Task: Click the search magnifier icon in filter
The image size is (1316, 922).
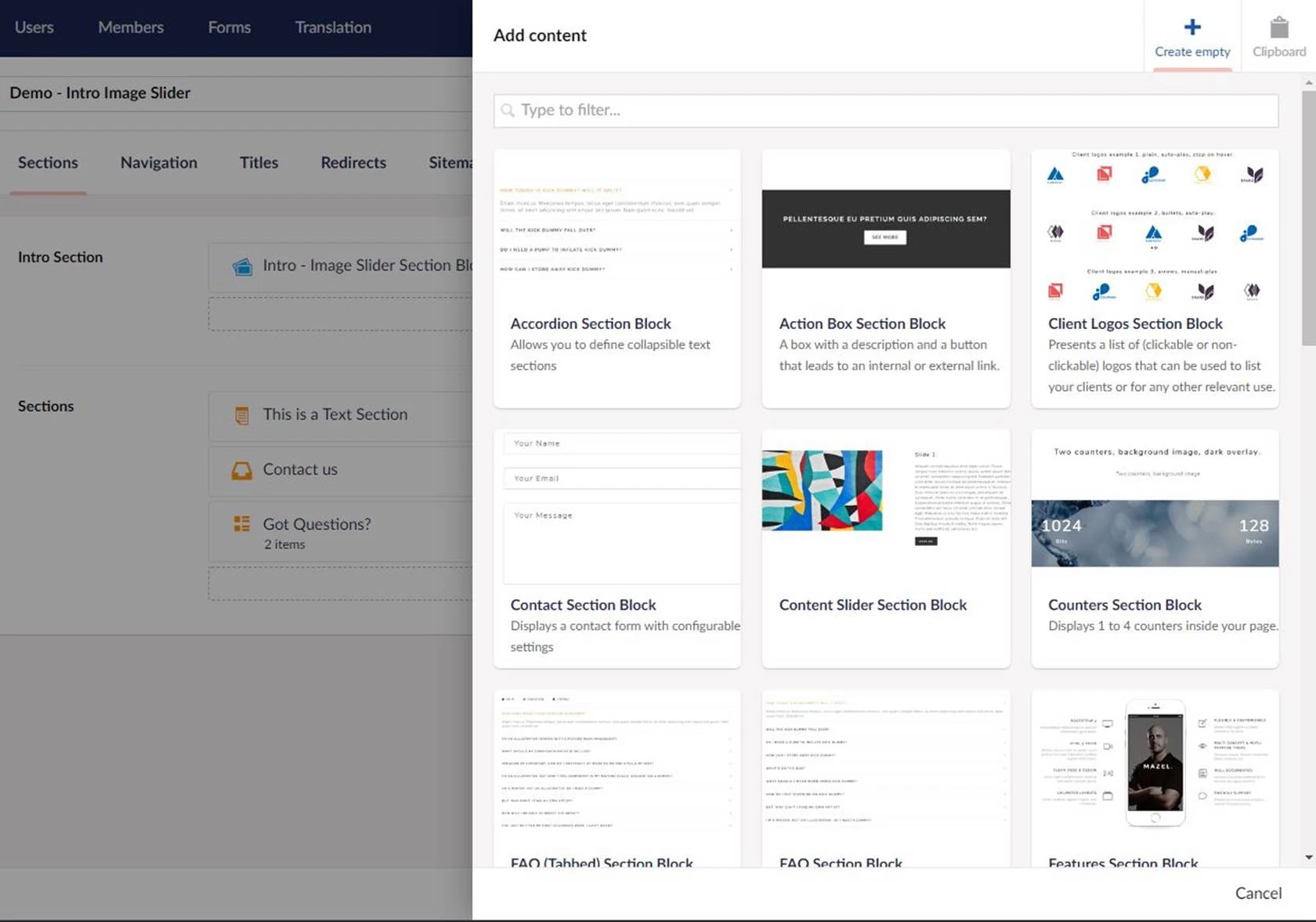Action: click(x=508, y=110)
